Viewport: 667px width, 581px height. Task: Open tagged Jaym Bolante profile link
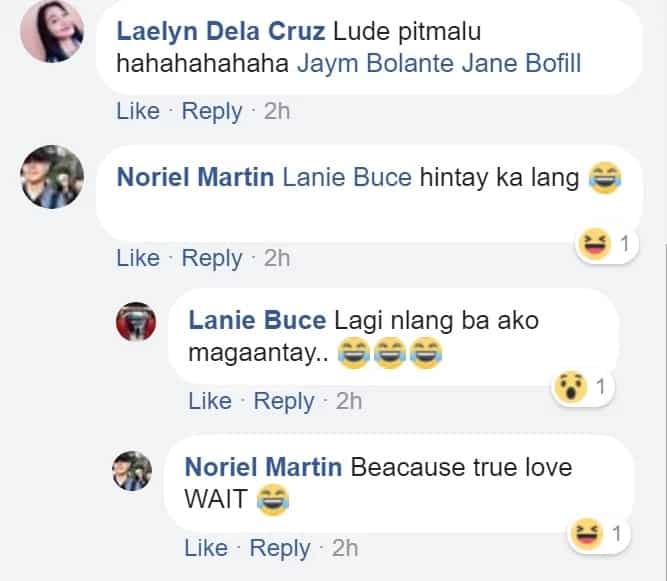(x=376, y=63)
